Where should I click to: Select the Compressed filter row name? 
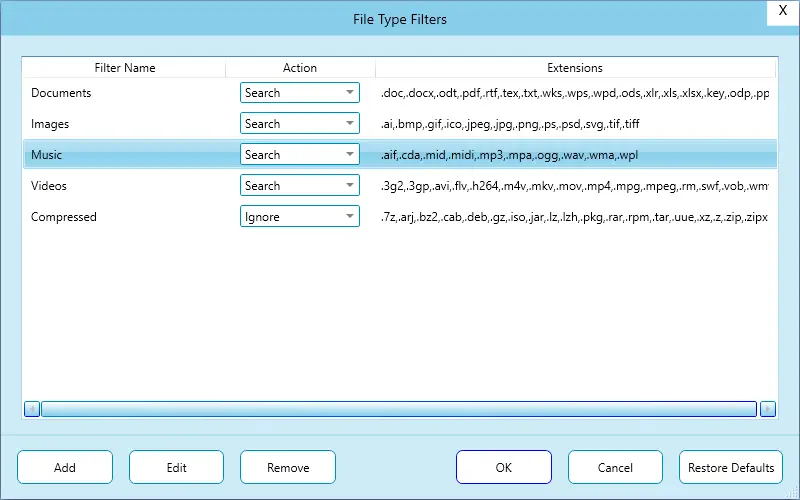64,217
